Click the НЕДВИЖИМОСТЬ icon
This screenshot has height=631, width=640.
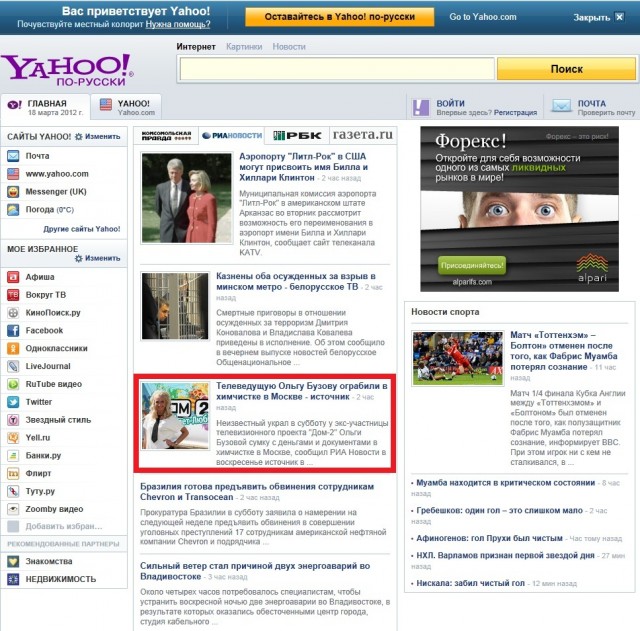pos(13,579)
